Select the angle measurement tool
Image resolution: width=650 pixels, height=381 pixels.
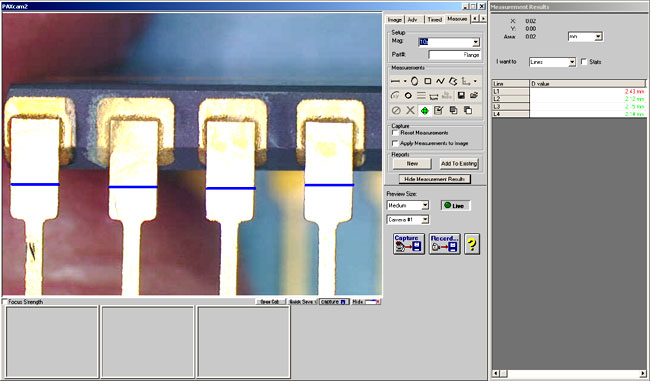point(466,81)
